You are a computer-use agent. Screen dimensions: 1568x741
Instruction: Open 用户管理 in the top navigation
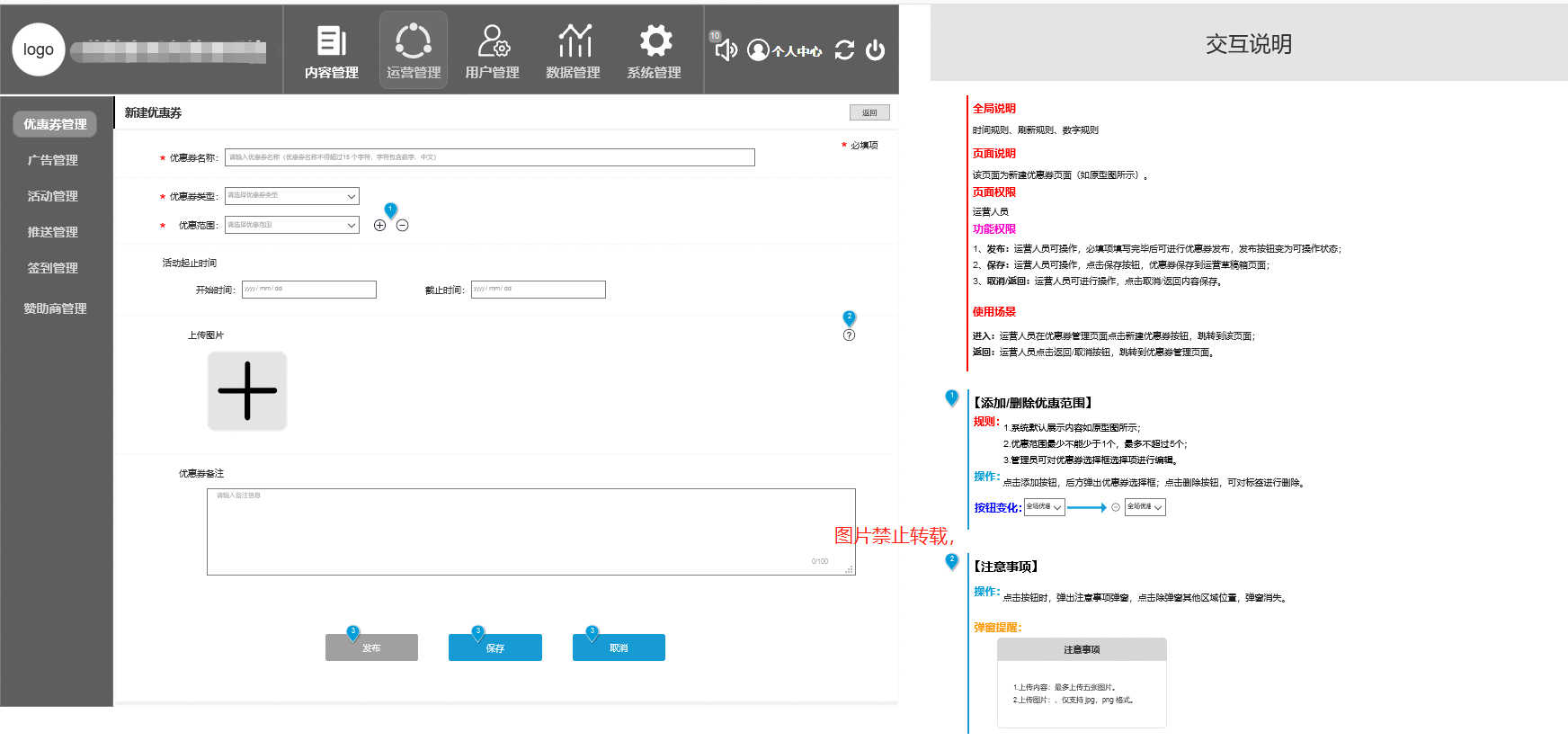pyautogui.click(x=492, y=51)
